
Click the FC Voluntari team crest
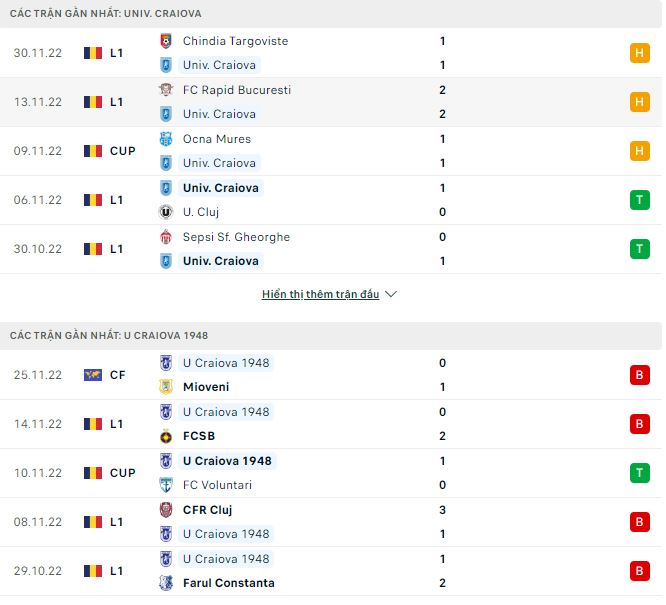click(166, 485)
